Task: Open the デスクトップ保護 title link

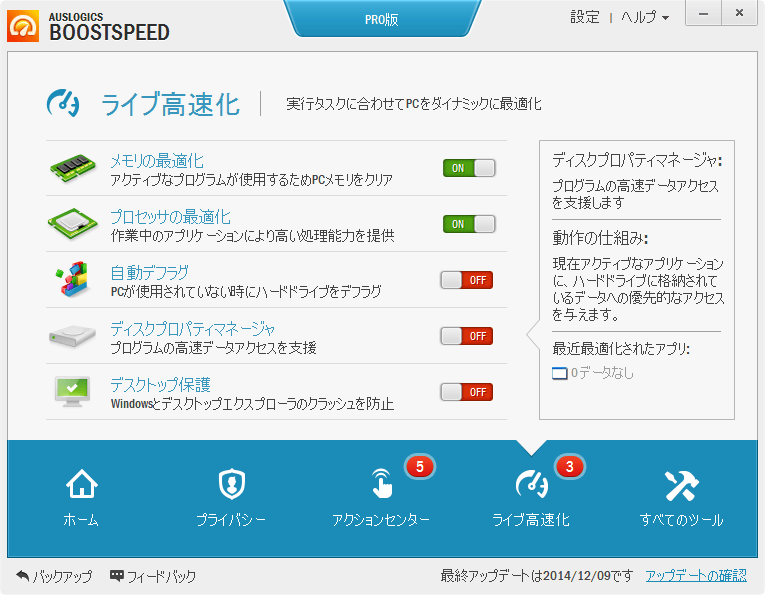Action: 160,385
